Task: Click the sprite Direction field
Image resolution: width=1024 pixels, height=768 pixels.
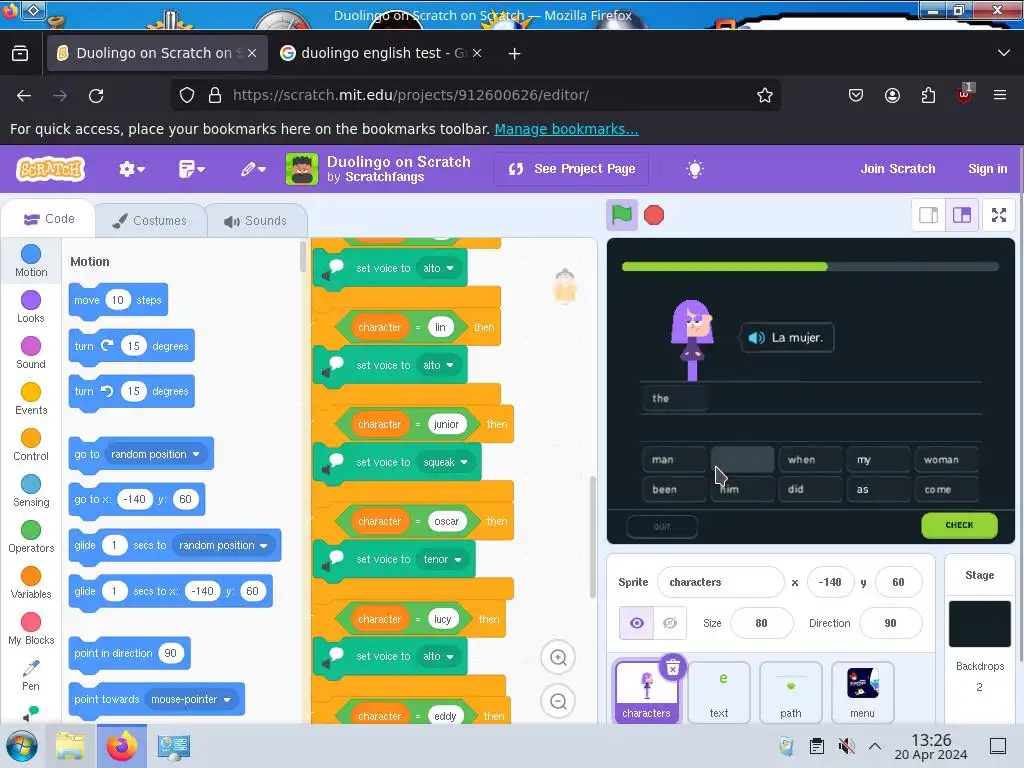Action: click(x=890, y=623)
